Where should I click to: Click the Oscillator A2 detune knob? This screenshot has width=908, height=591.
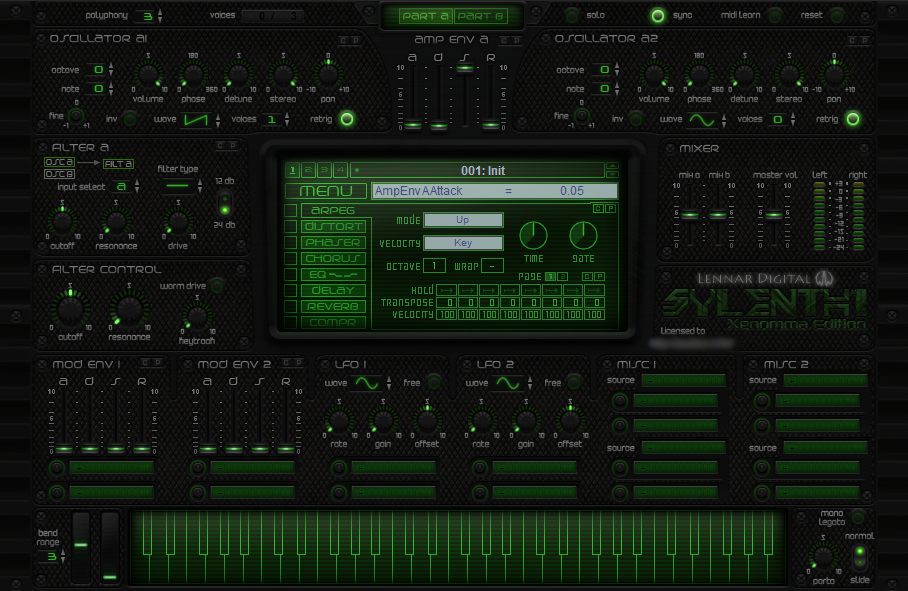(744, 75)
